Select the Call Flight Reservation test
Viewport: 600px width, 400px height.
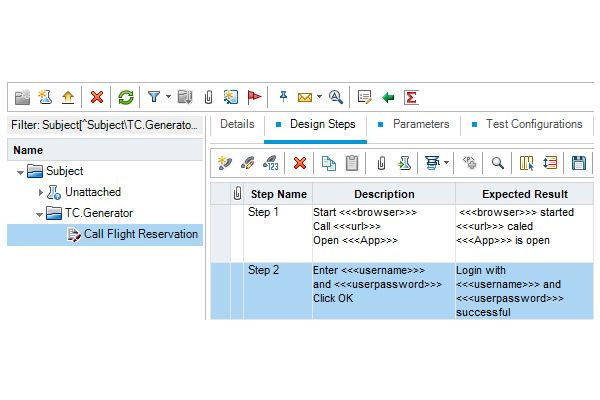(x=140, y=234)
